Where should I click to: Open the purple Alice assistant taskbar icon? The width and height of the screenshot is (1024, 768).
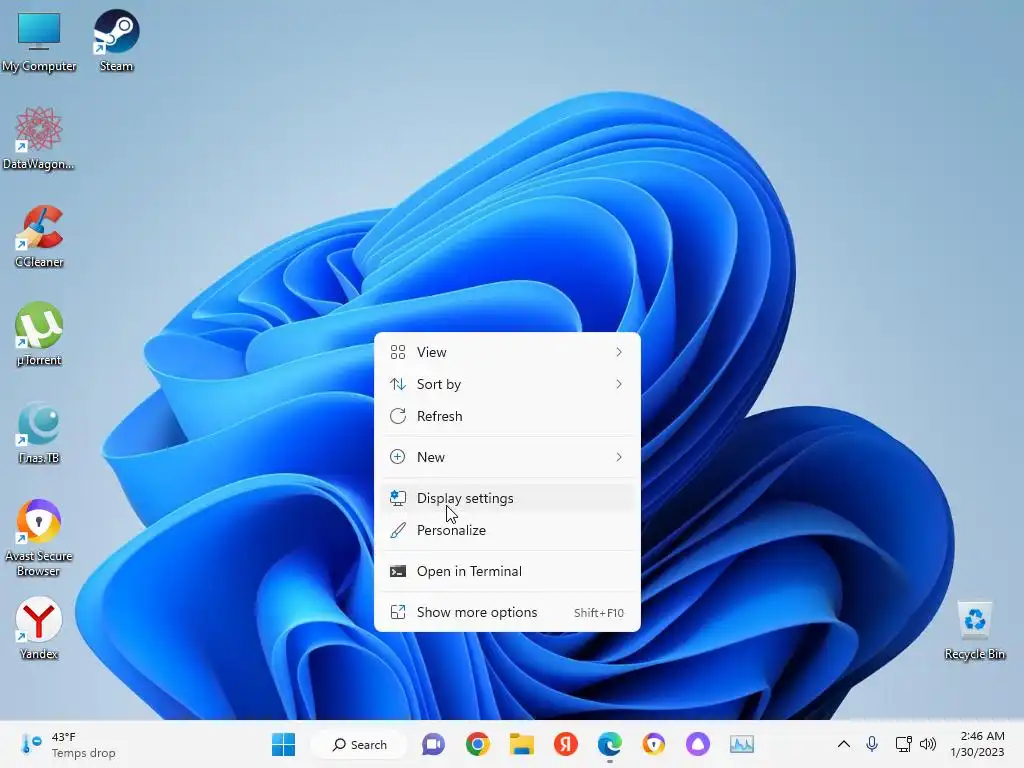[697, 744]
